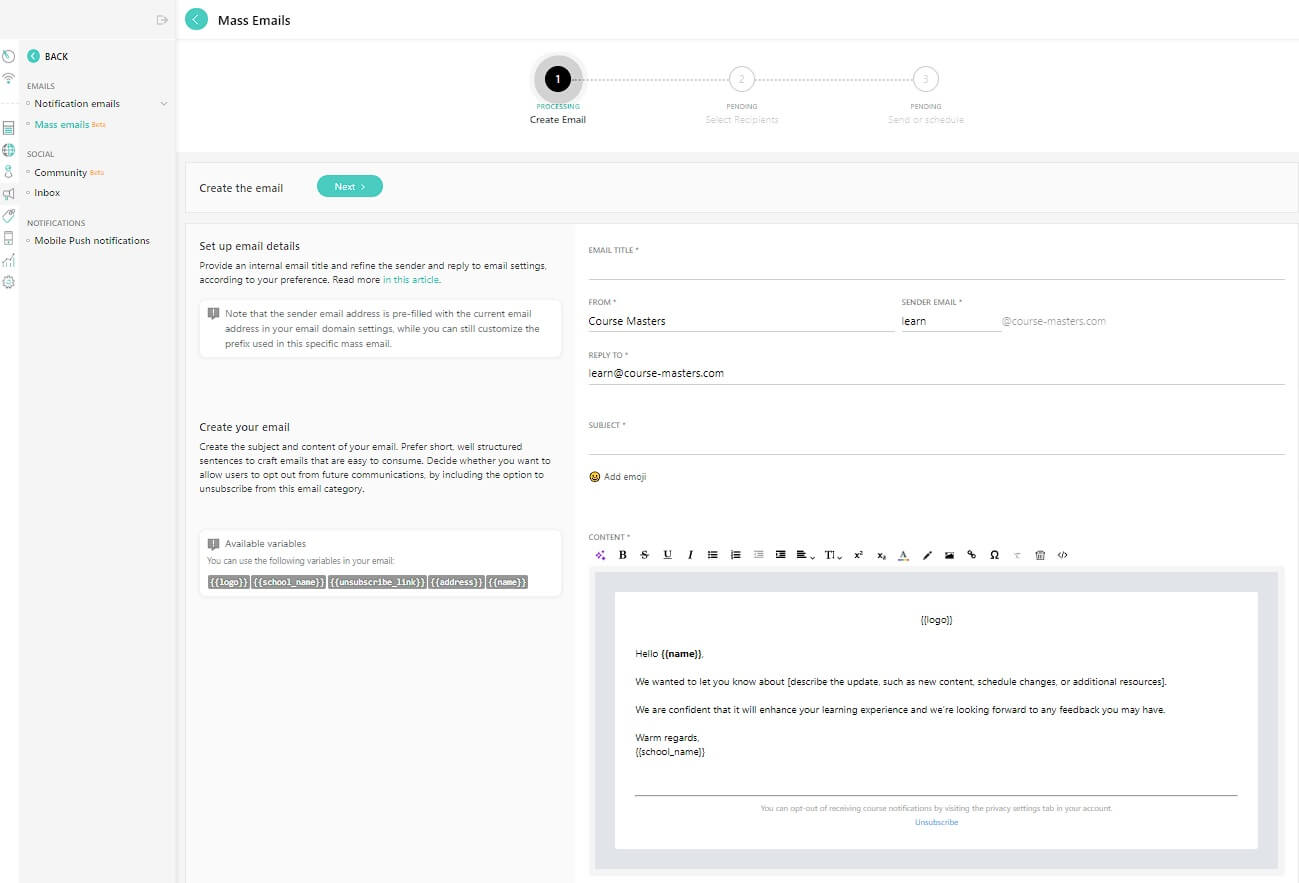Apply strikethrough formatting in editor

(x=644, y=555)
